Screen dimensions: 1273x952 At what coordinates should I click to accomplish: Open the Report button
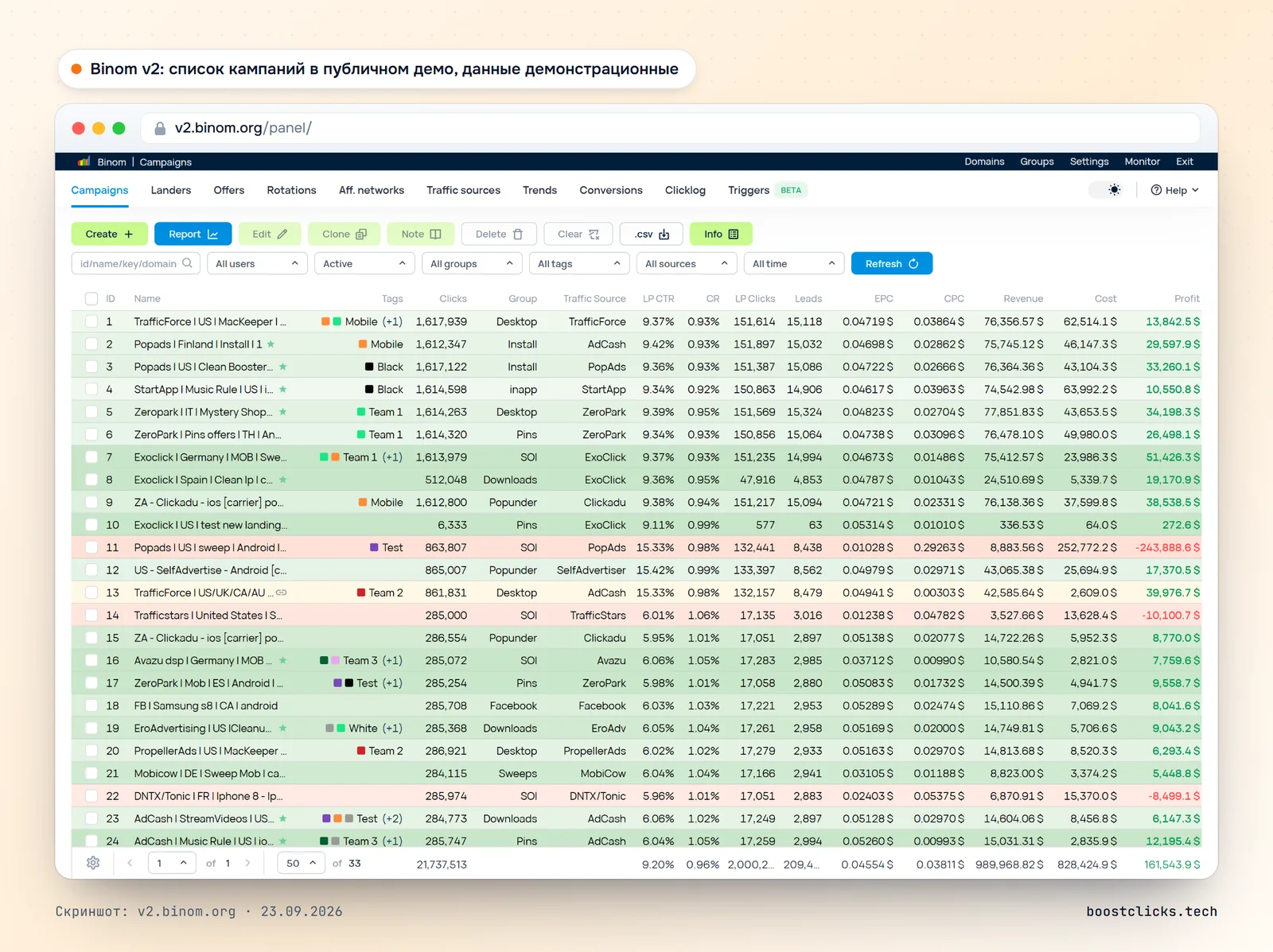(193, 234)
